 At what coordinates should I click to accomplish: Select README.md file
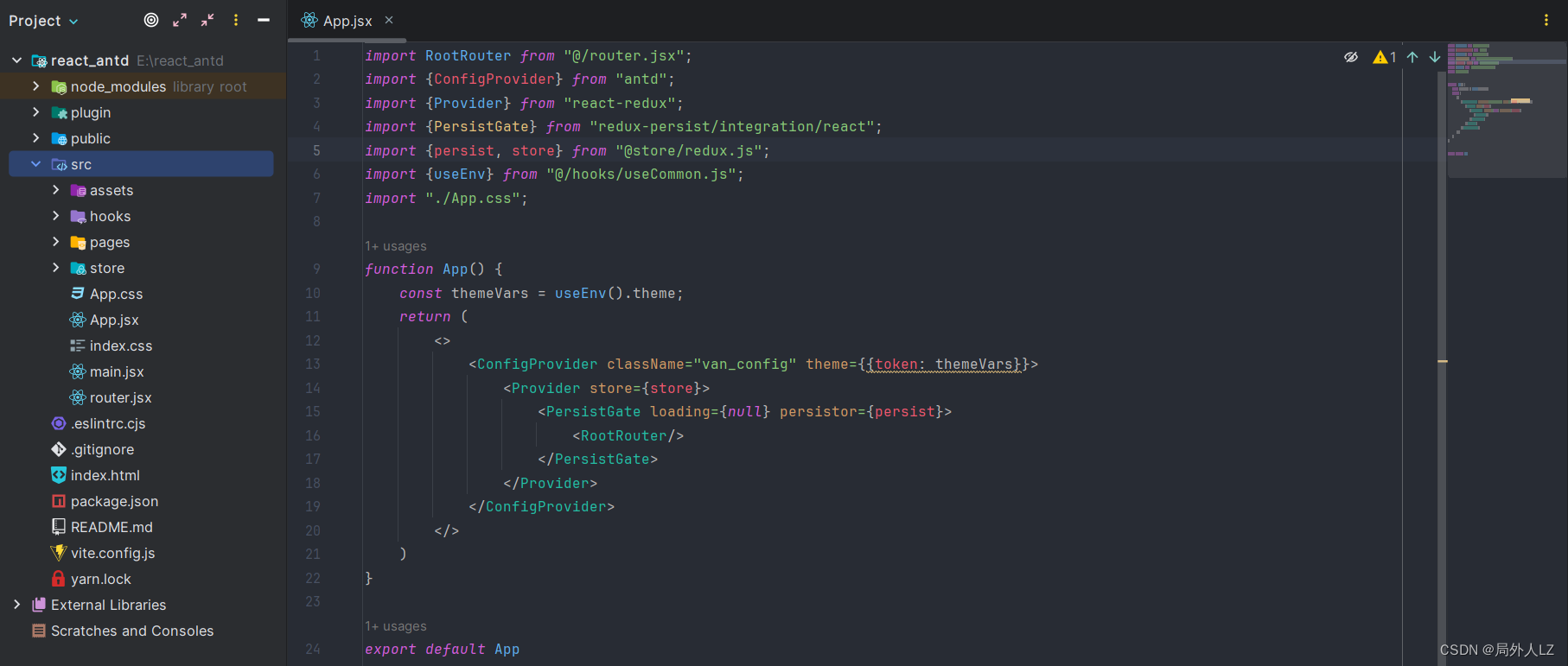pyautogui.click(x=112, y=527)
